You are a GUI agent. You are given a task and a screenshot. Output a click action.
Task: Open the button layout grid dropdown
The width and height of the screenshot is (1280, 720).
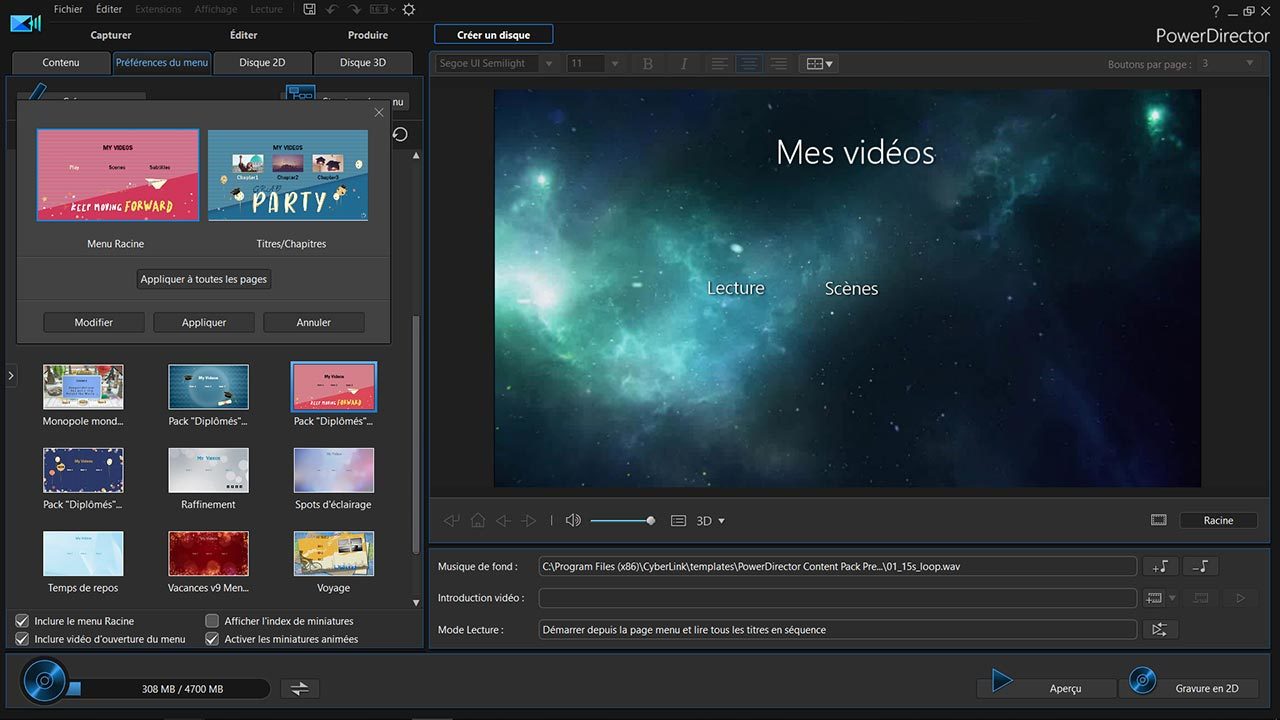coord(820,63)
